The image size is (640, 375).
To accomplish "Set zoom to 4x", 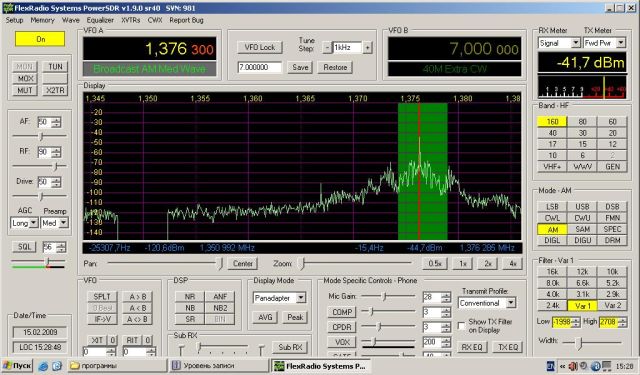I will (x=513, y=264).
